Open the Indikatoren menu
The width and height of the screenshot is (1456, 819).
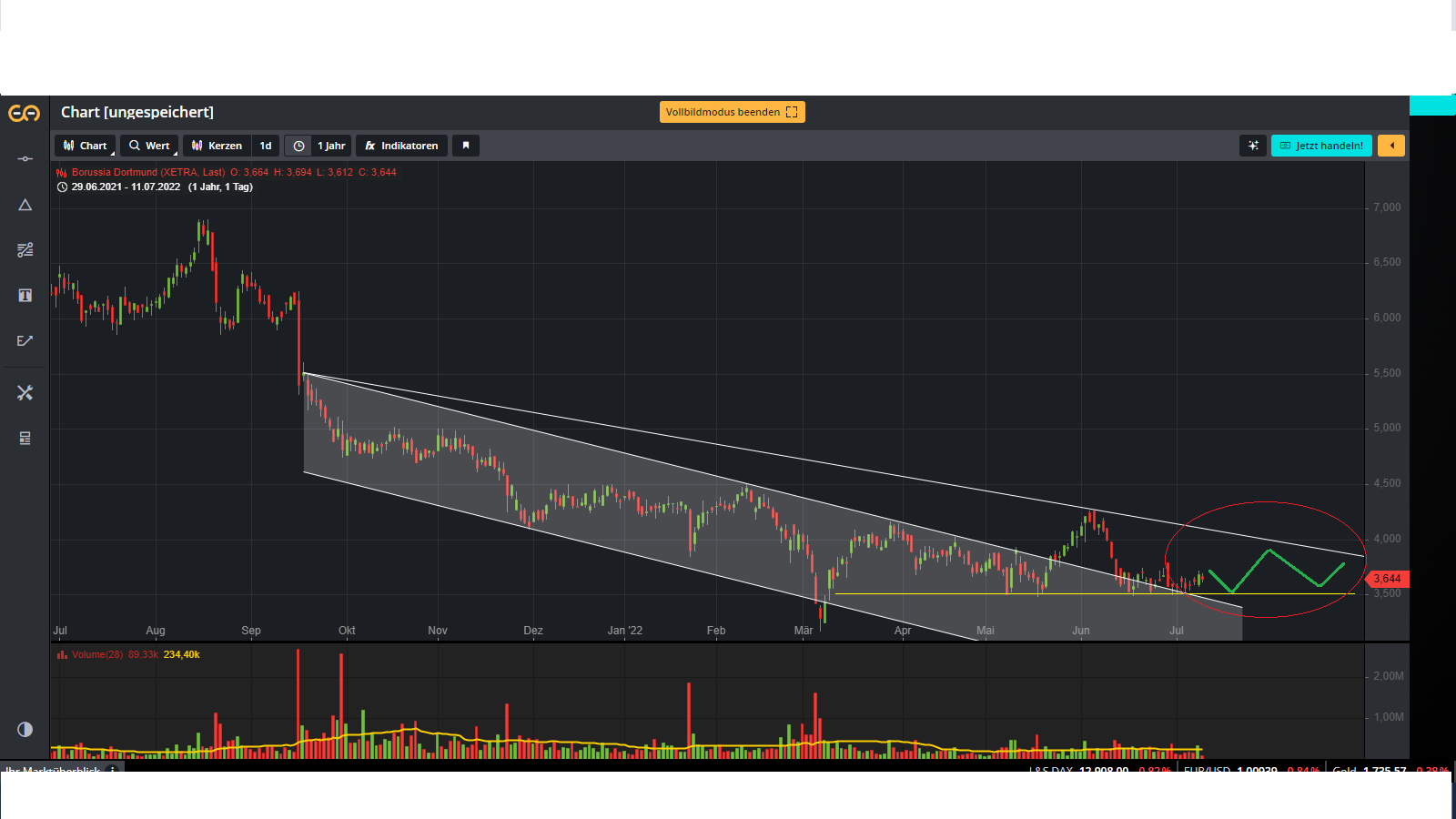pos(401,146)
